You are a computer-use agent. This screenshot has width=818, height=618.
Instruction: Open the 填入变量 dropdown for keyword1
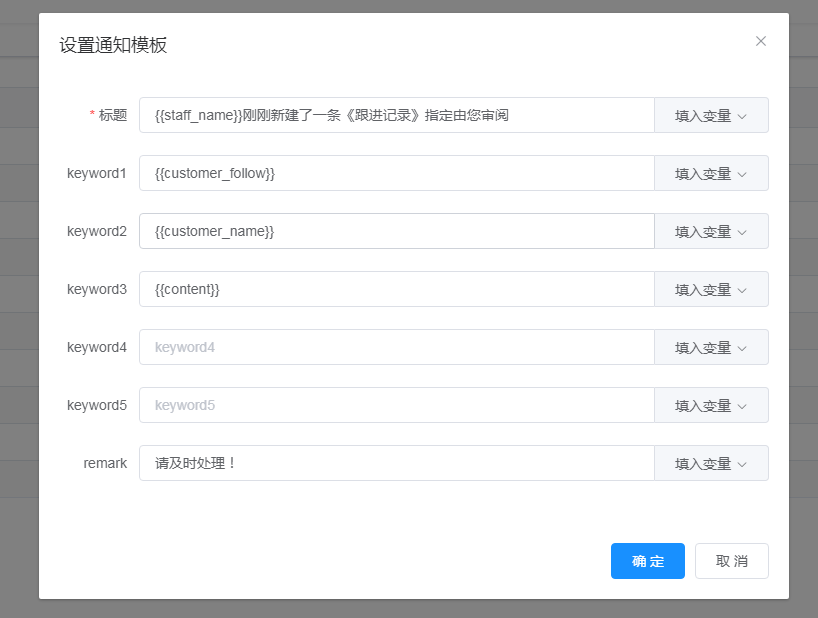click(705, 173)
